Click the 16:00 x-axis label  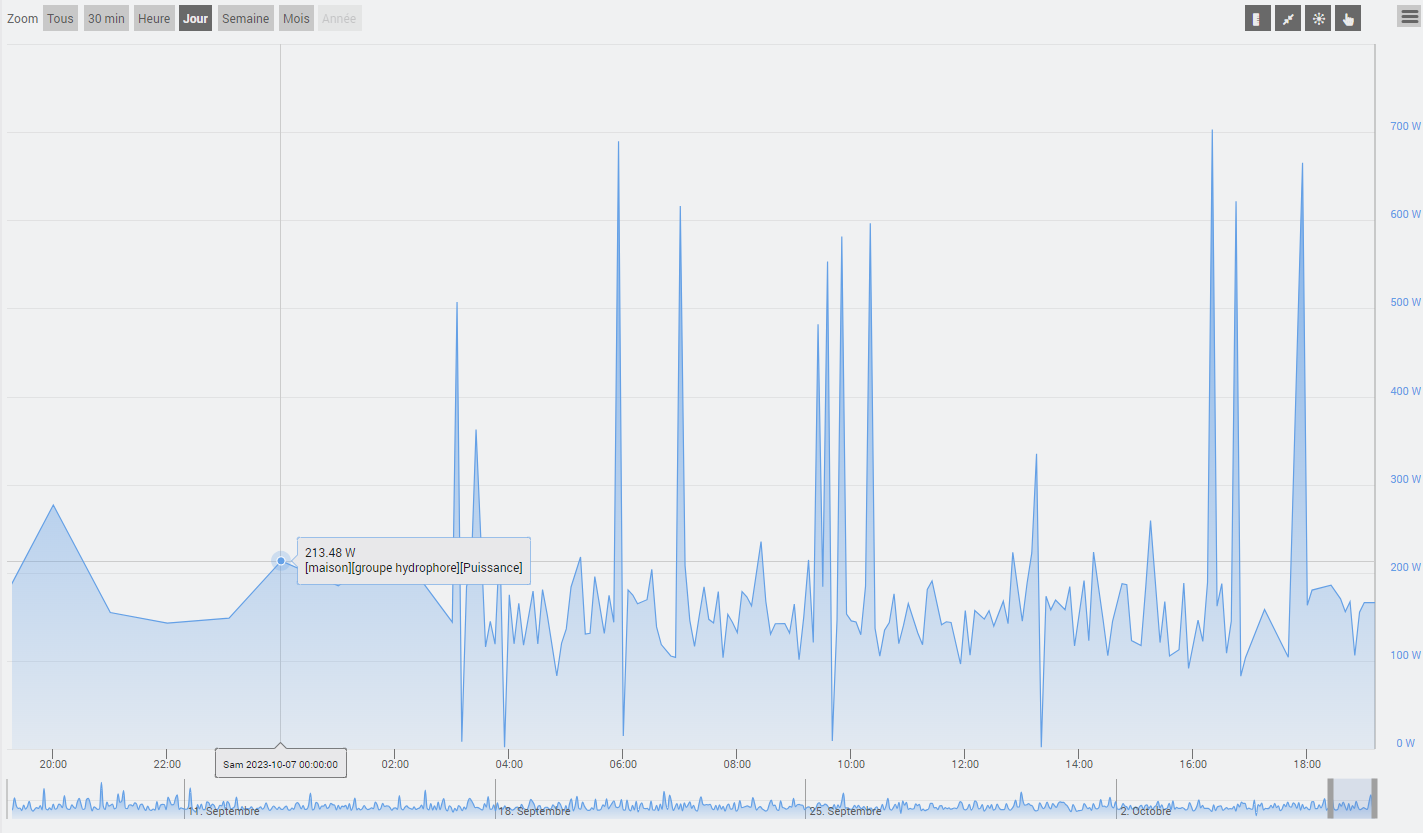point(1192,764)
